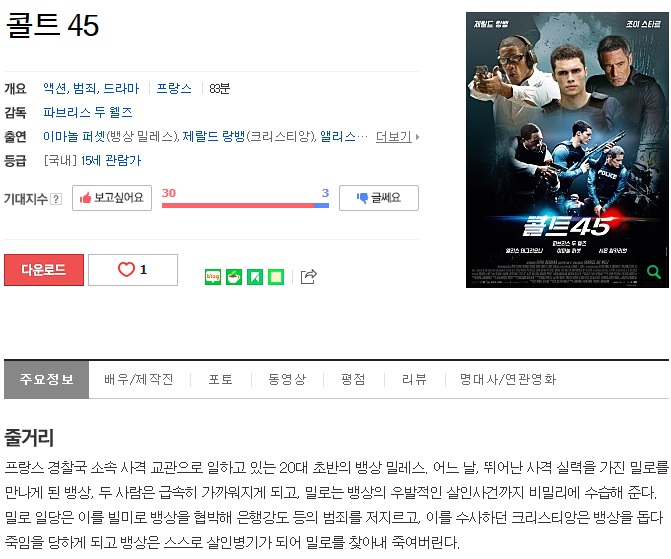The height and width of the screenshot is (559, 671).
Task: Share via the green cafe cup icon
Action: pos(234,277)
